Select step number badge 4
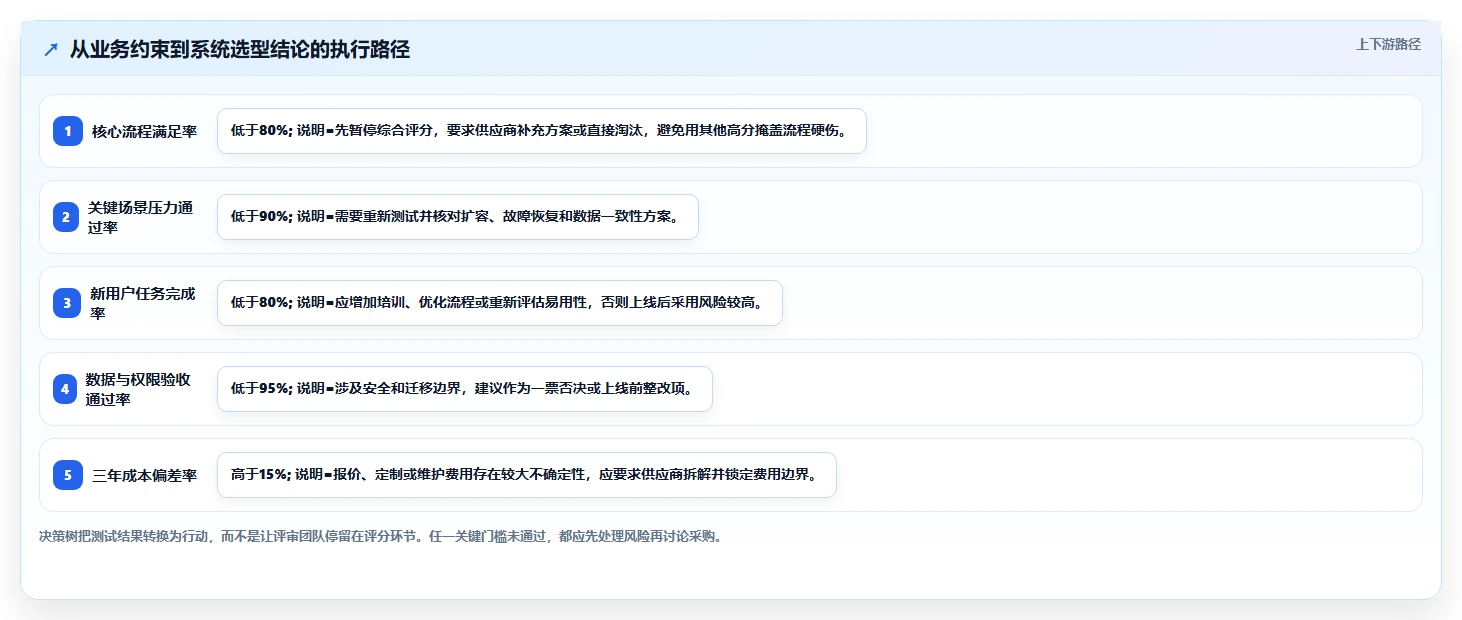This screenshot has height=620, width=1462. (65, 389)
